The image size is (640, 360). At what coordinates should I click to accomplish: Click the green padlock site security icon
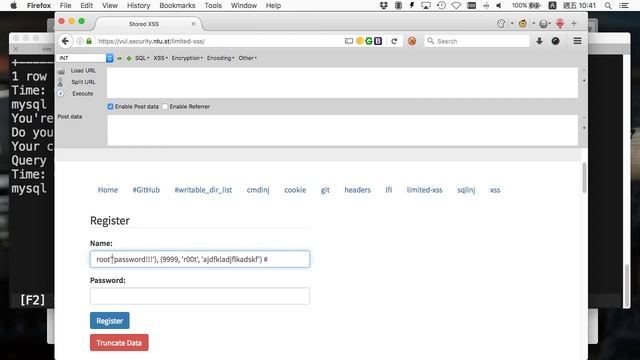pyautogui.click(x=89, y=41)
